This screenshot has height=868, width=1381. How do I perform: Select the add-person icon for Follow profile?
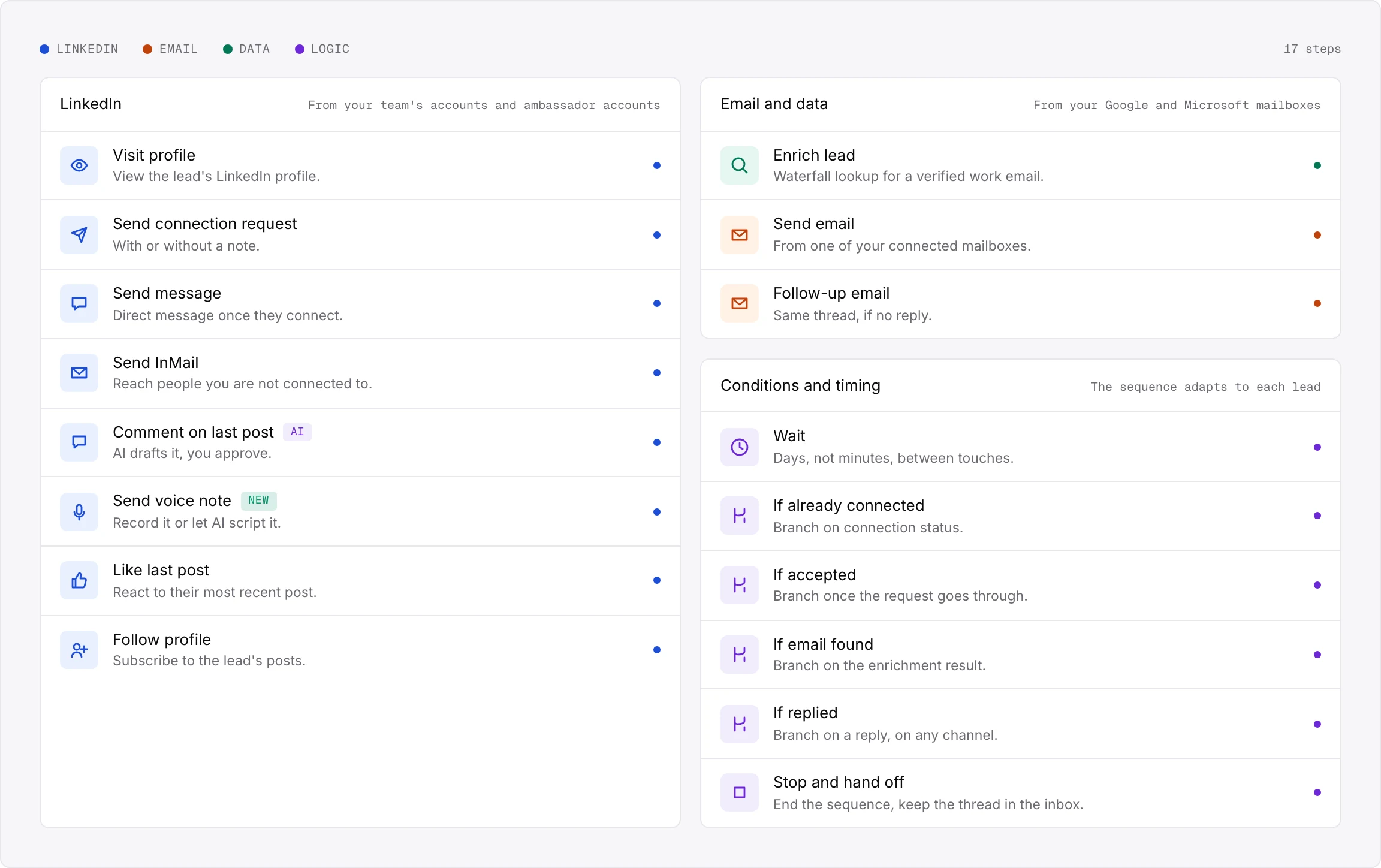(79, 650)
